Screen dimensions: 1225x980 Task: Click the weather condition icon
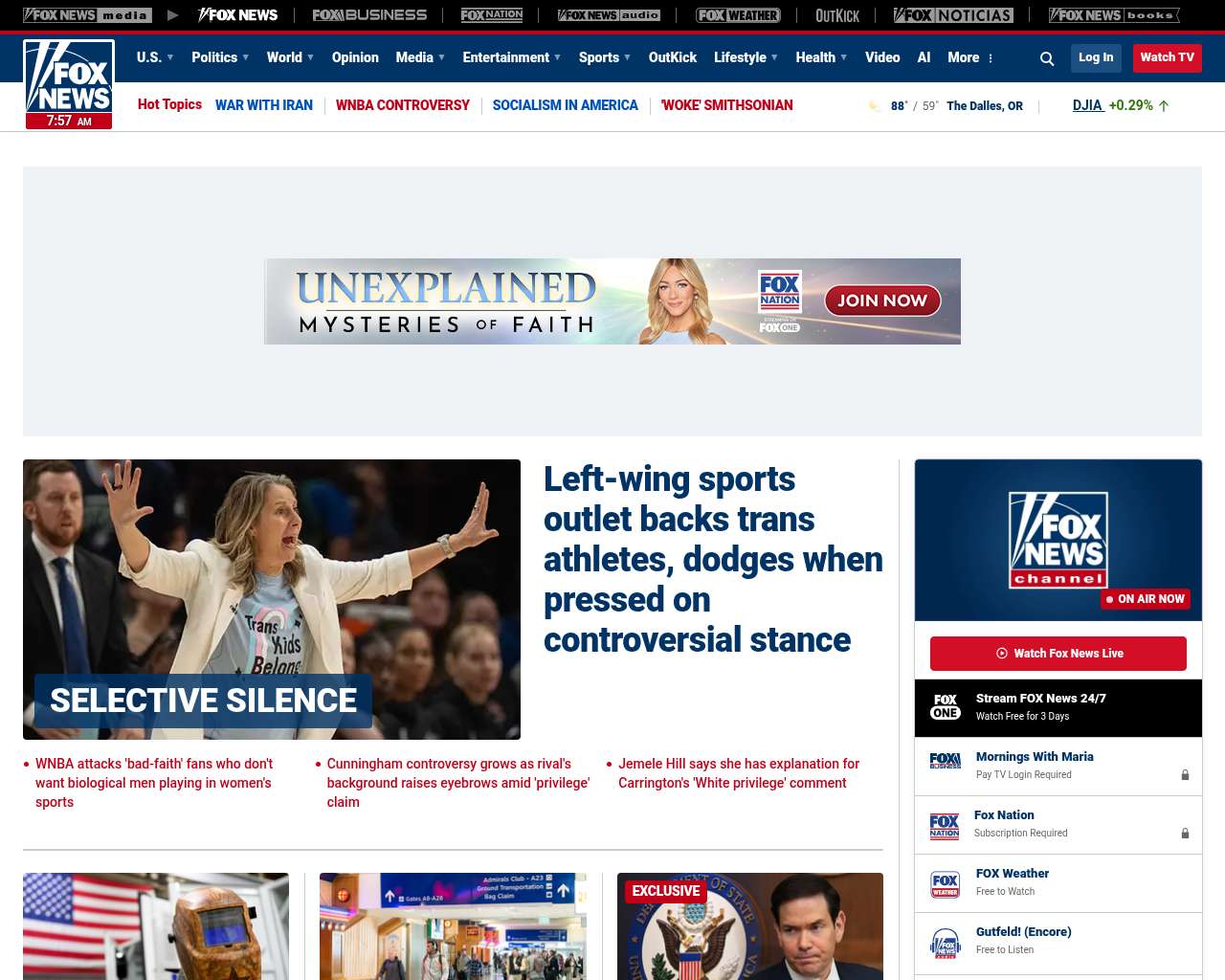pyautogui.click(x=874, y=106)
